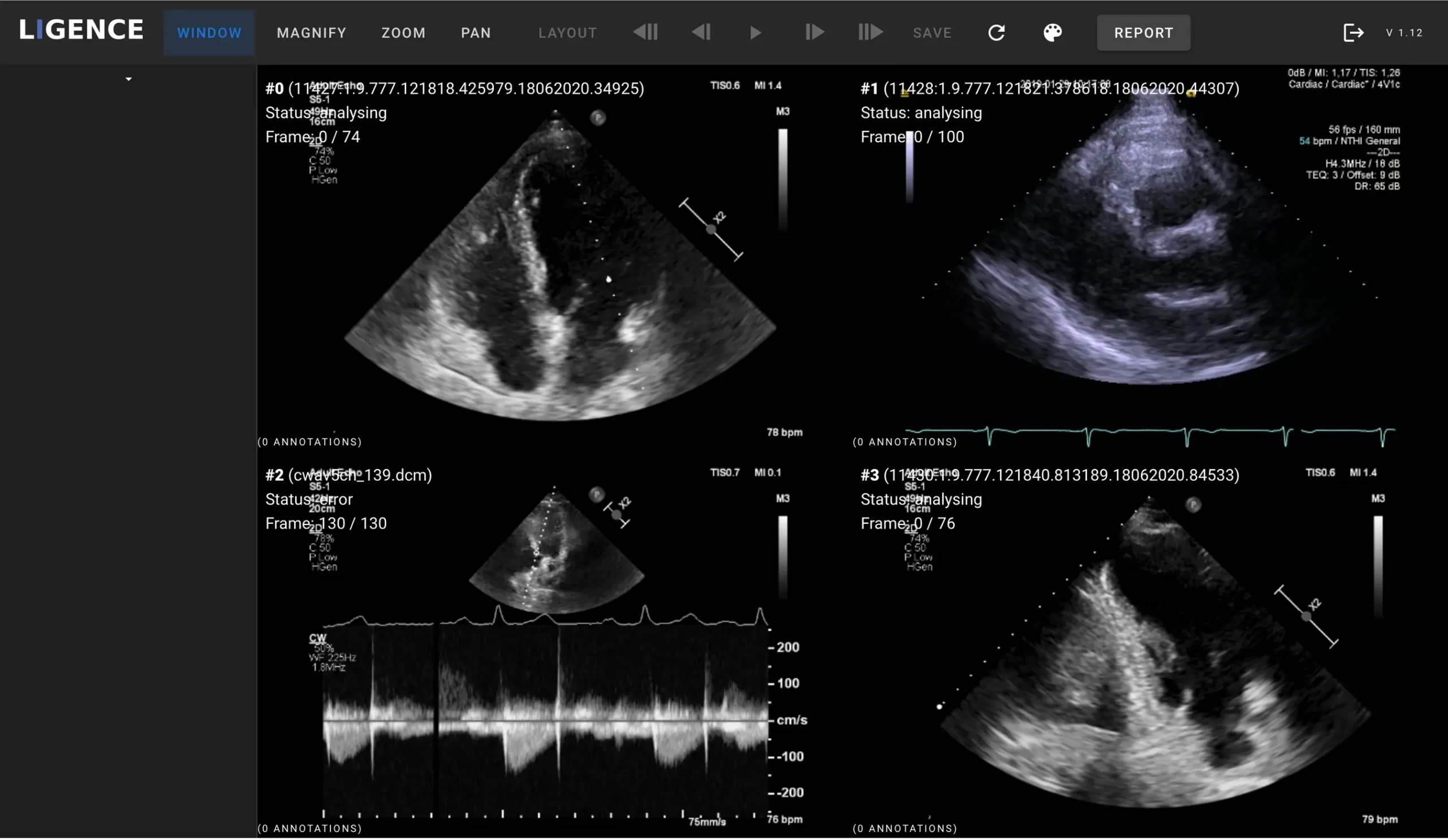The image size is (1448, 840).
Task: Click viewport #1 annotations count label
Action: [905, 442]
